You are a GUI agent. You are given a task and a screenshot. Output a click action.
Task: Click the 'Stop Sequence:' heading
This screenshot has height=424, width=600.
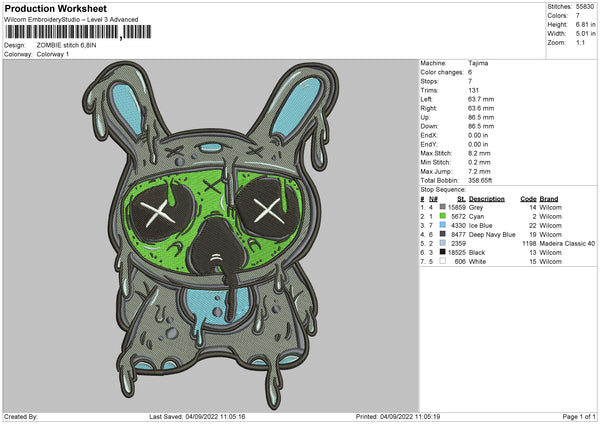coord(443,190)
